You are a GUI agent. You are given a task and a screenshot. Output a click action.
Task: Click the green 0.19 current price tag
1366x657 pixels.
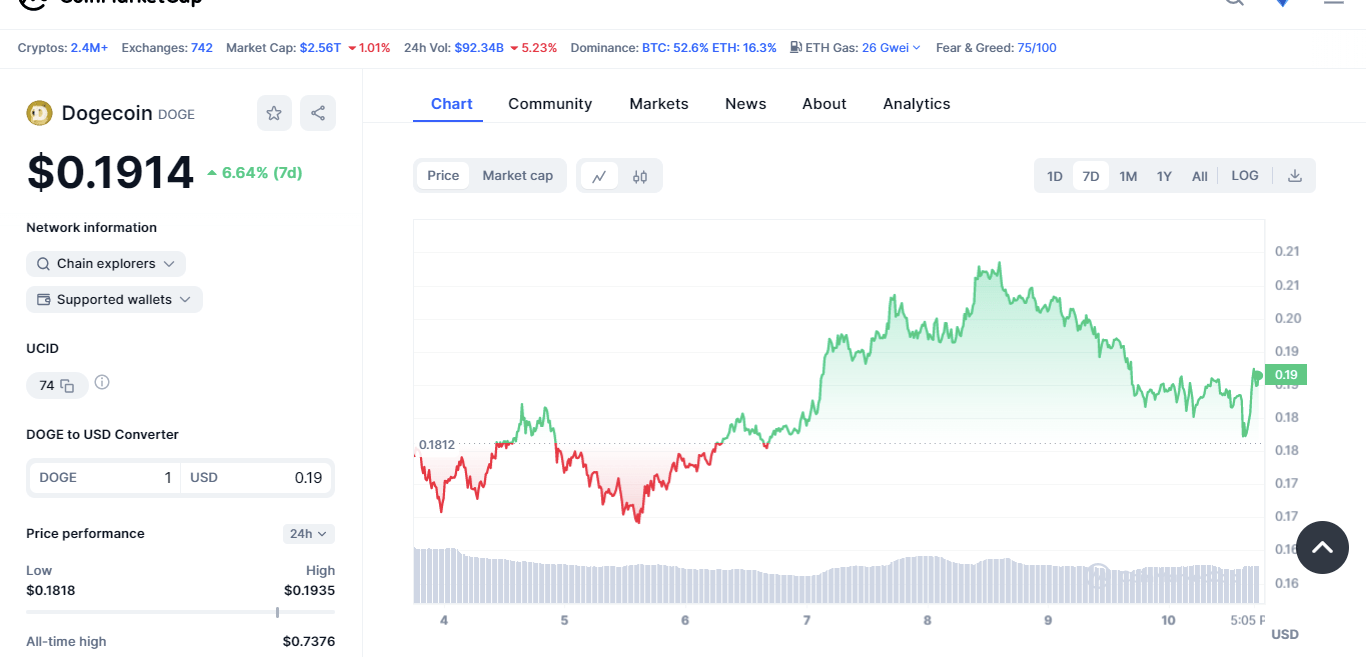[1286, 375]
